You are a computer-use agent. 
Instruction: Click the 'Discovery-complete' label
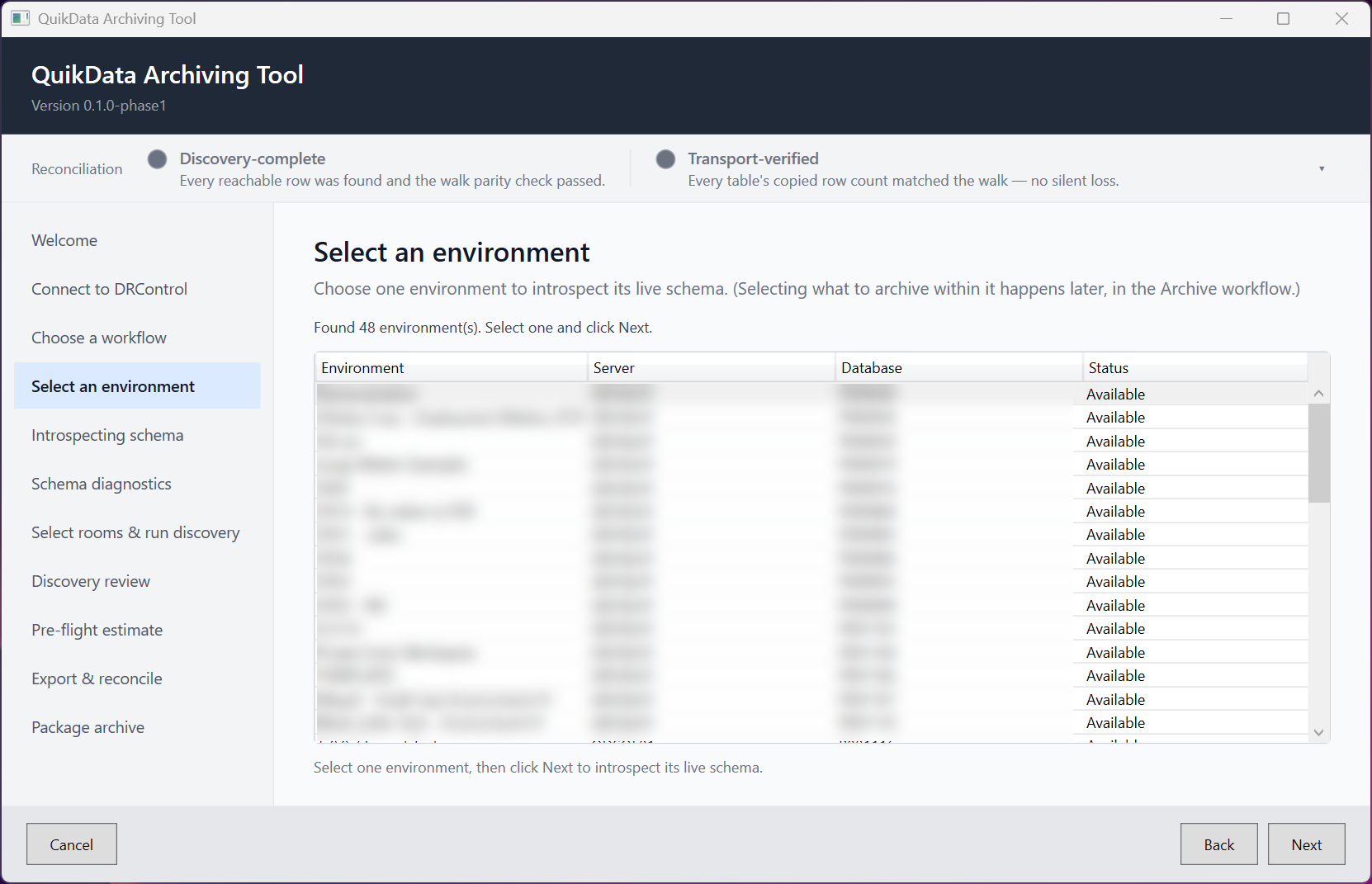pos(253,158)
